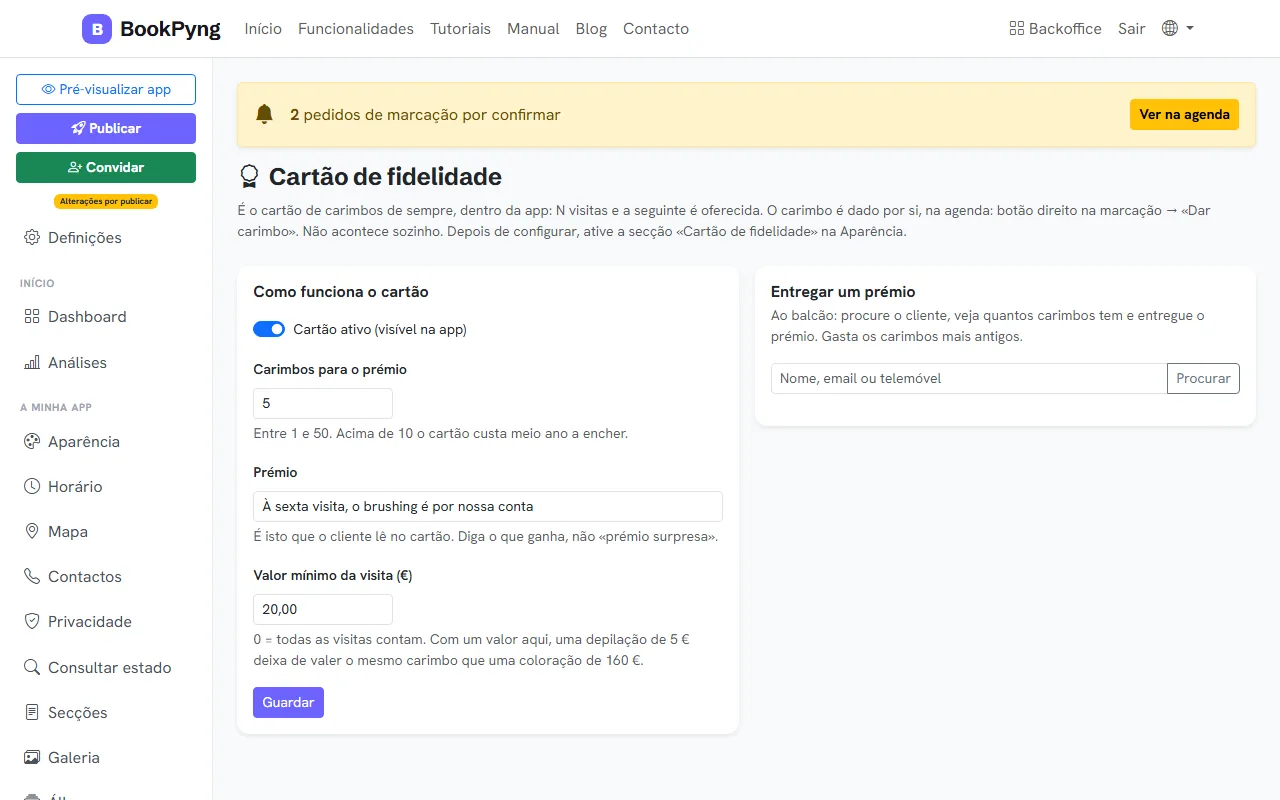This screenshot has width=1280, height=800.
Task: Click the Backoffice grid icon in header
Action: click(x=1017, y=29)
